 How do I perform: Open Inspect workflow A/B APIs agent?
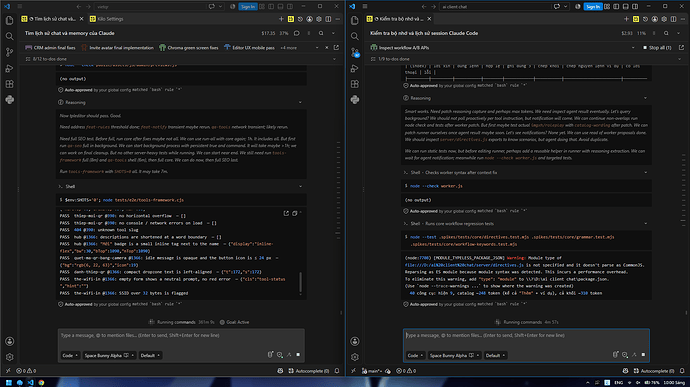pos(400,48)
